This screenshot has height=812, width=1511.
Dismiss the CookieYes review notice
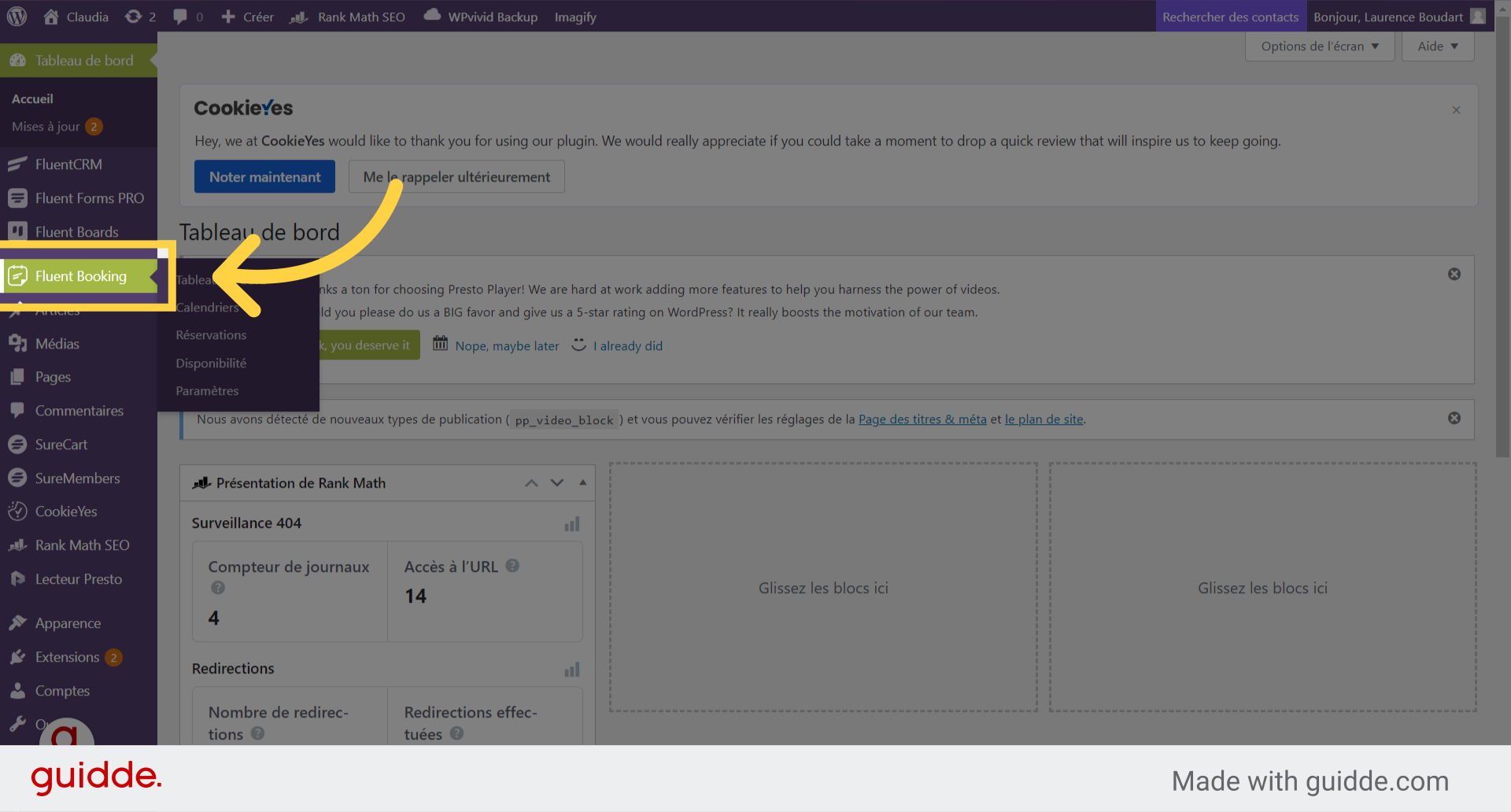[x=1456, y=110]
